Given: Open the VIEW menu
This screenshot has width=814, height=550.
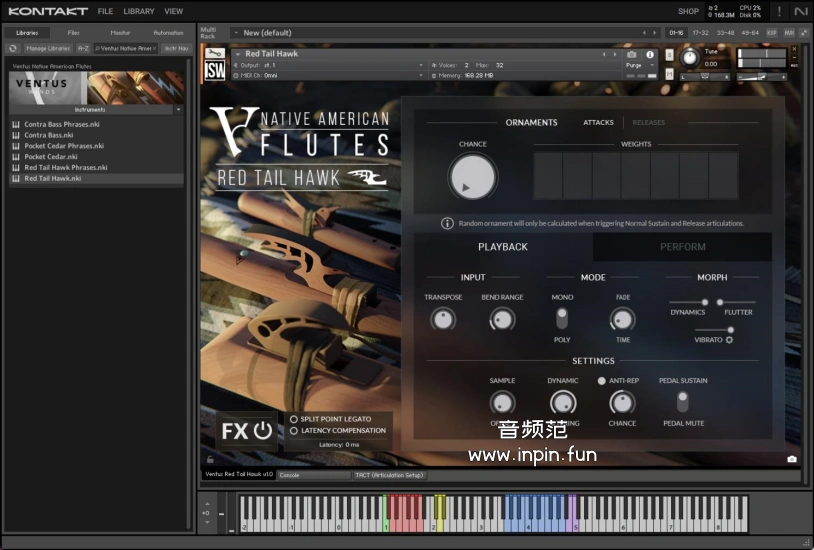Looking at the screenshot, I should click(x=173, y=11).
